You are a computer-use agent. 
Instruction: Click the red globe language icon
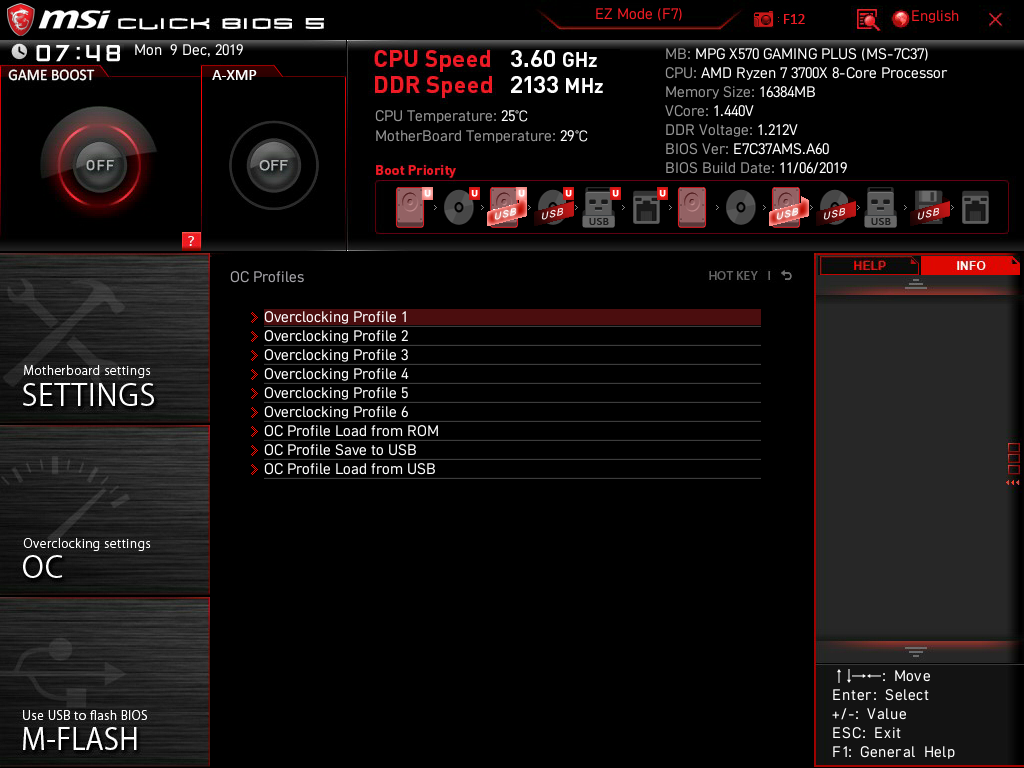point(901,19)
